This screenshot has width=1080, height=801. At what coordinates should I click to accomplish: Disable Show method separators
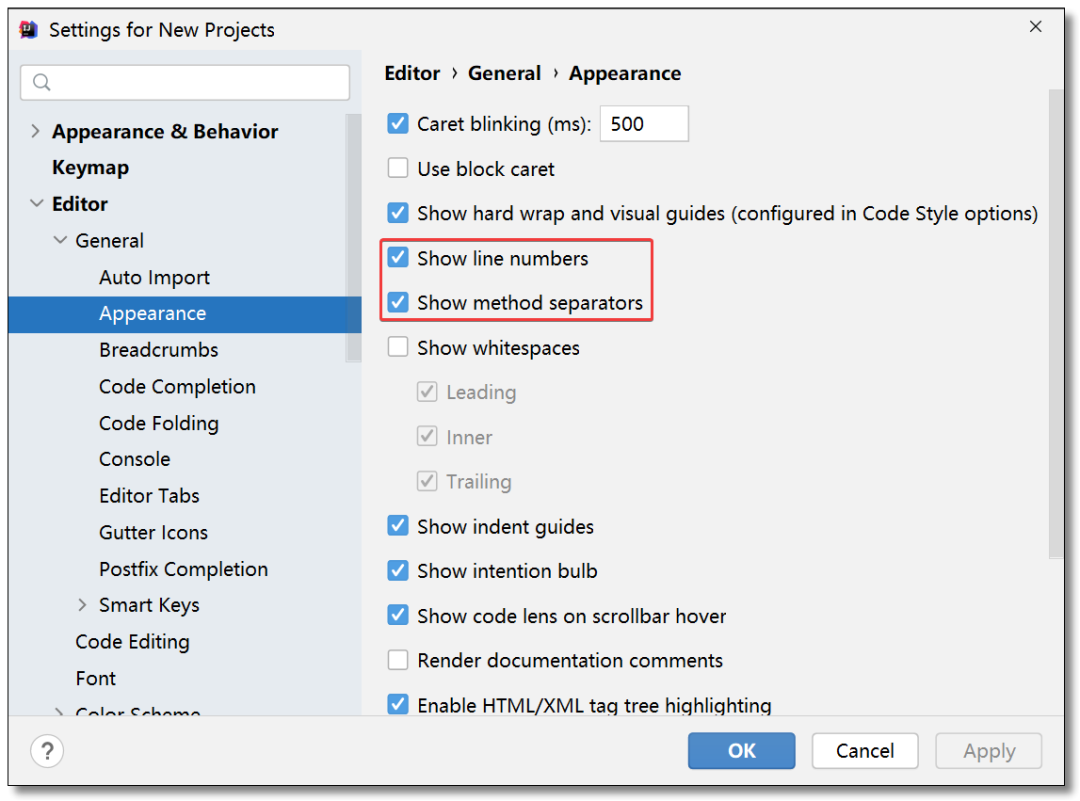tap(398, 302)
